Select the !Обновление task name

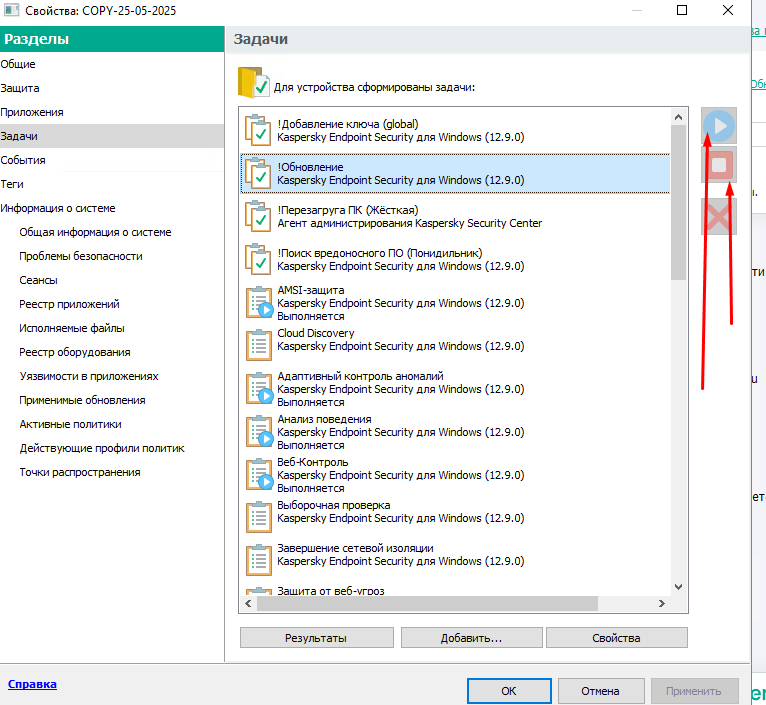[x=310, y=167]
